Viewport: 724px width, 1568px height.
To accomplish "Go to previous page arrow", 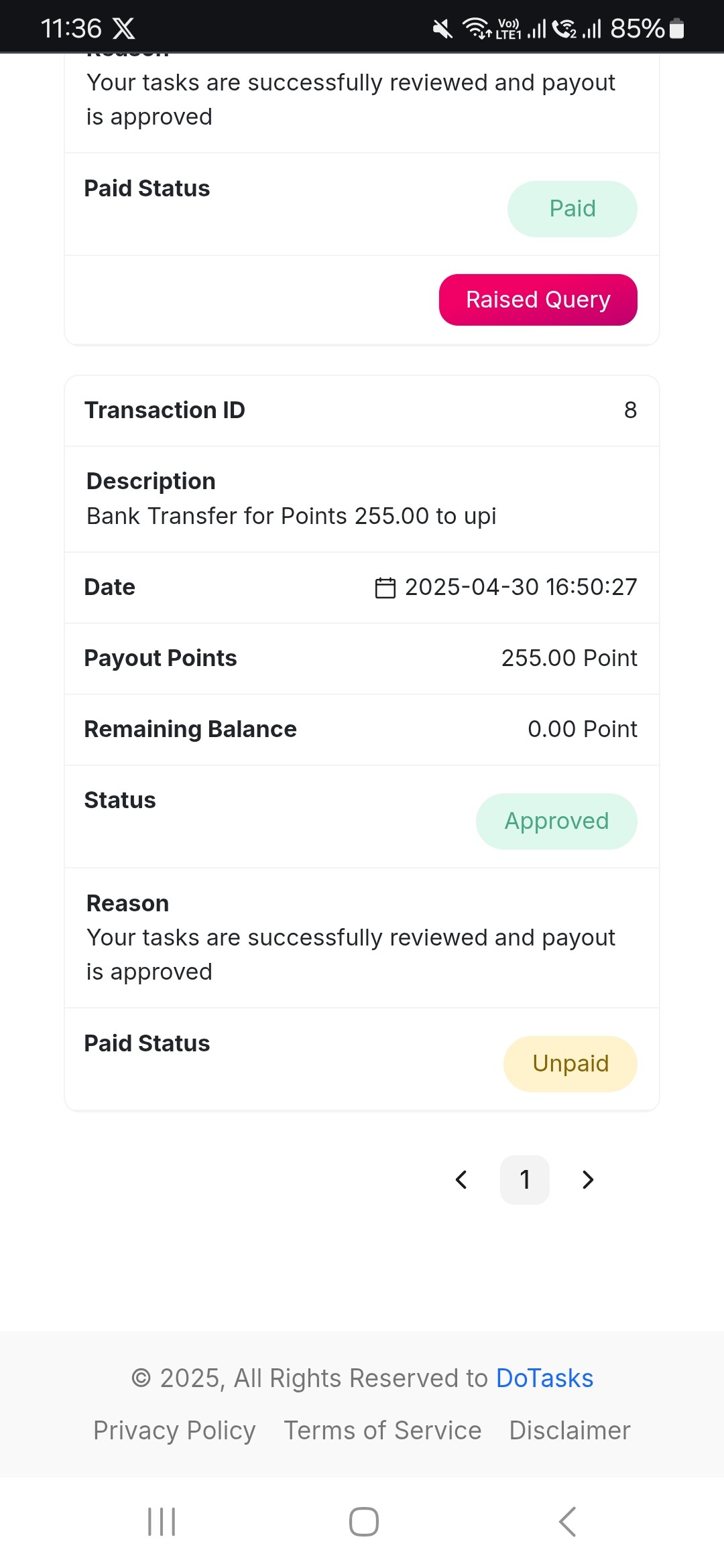I will (461, 1179).
